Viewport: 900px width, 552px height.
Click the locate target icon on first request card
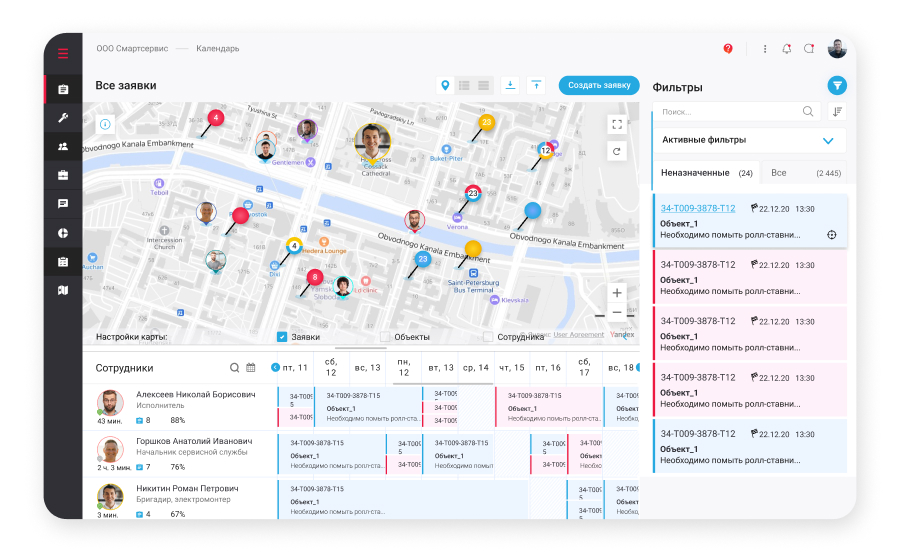click(x=832, y=235)
